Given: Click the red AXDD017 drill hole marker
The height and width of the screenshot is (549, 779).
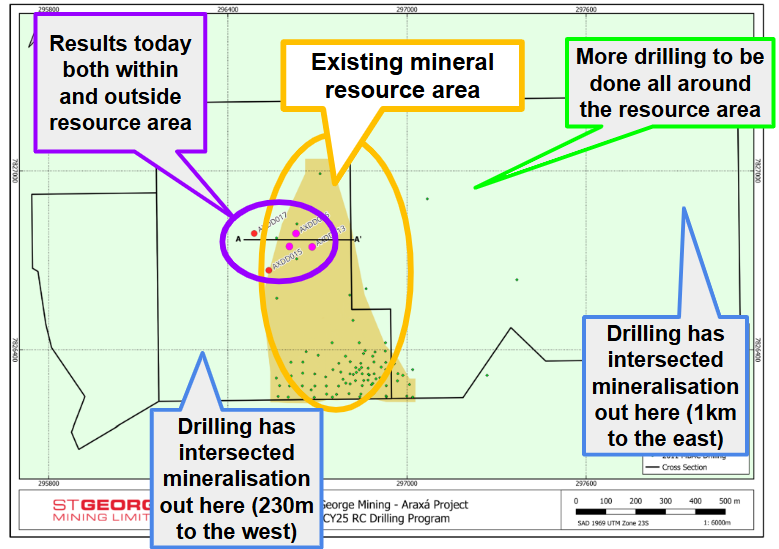Looking at the screenshot, I should (254, 233).
